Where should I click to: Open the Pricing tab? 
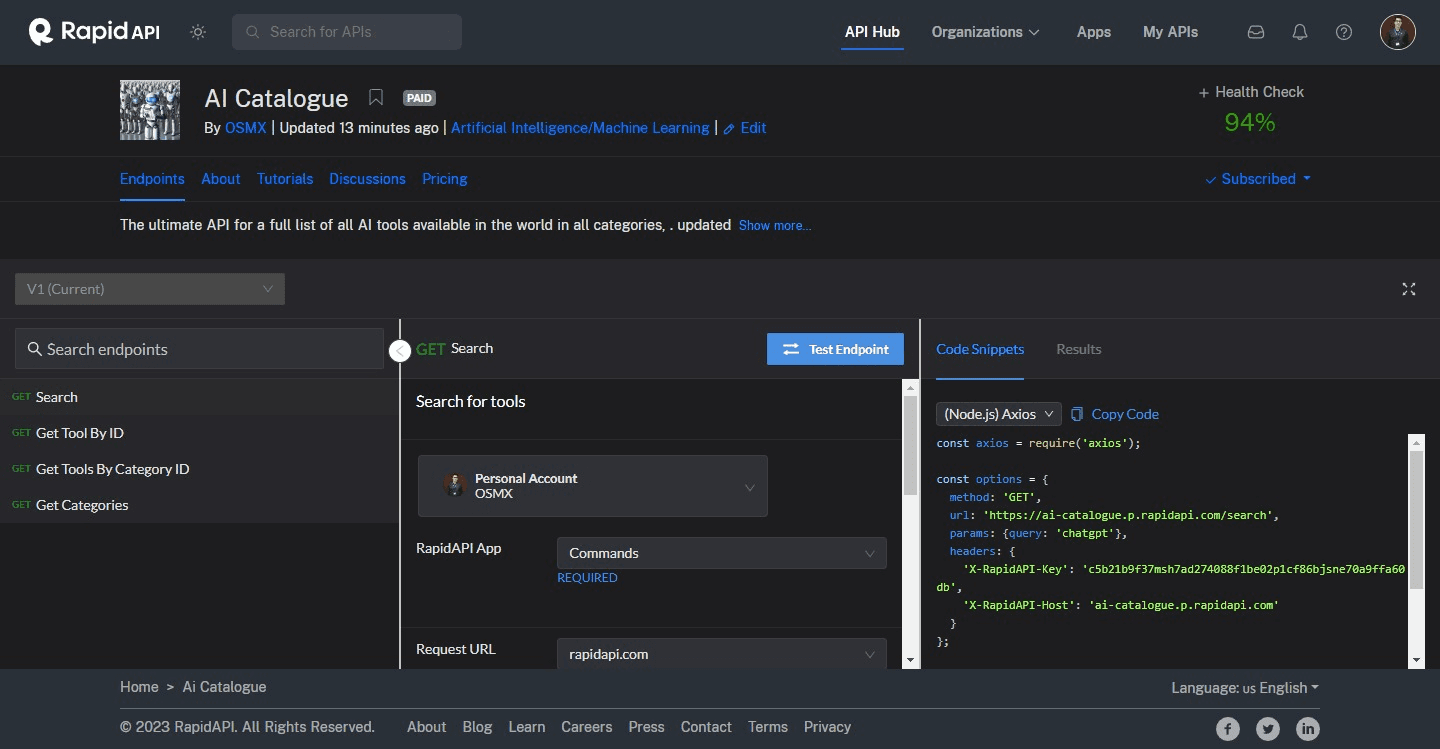coord(445,179)
